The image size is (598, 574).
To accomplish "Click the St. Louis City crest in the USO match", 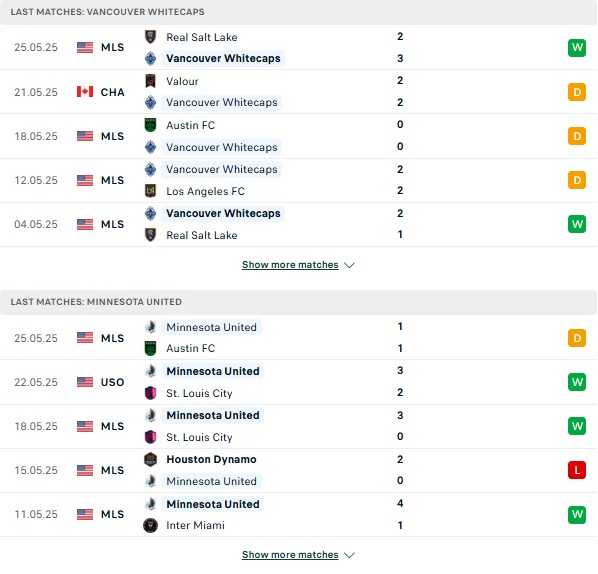I will pos(151,393).
